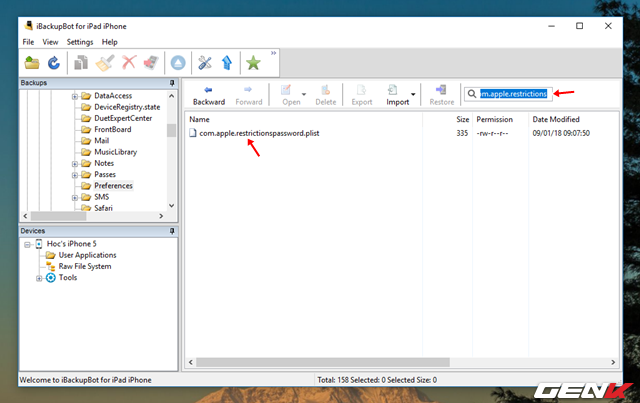This screenshot has width=640, height=403.
Task: Select the Tools item in Devices
Action: pos(68,278)
